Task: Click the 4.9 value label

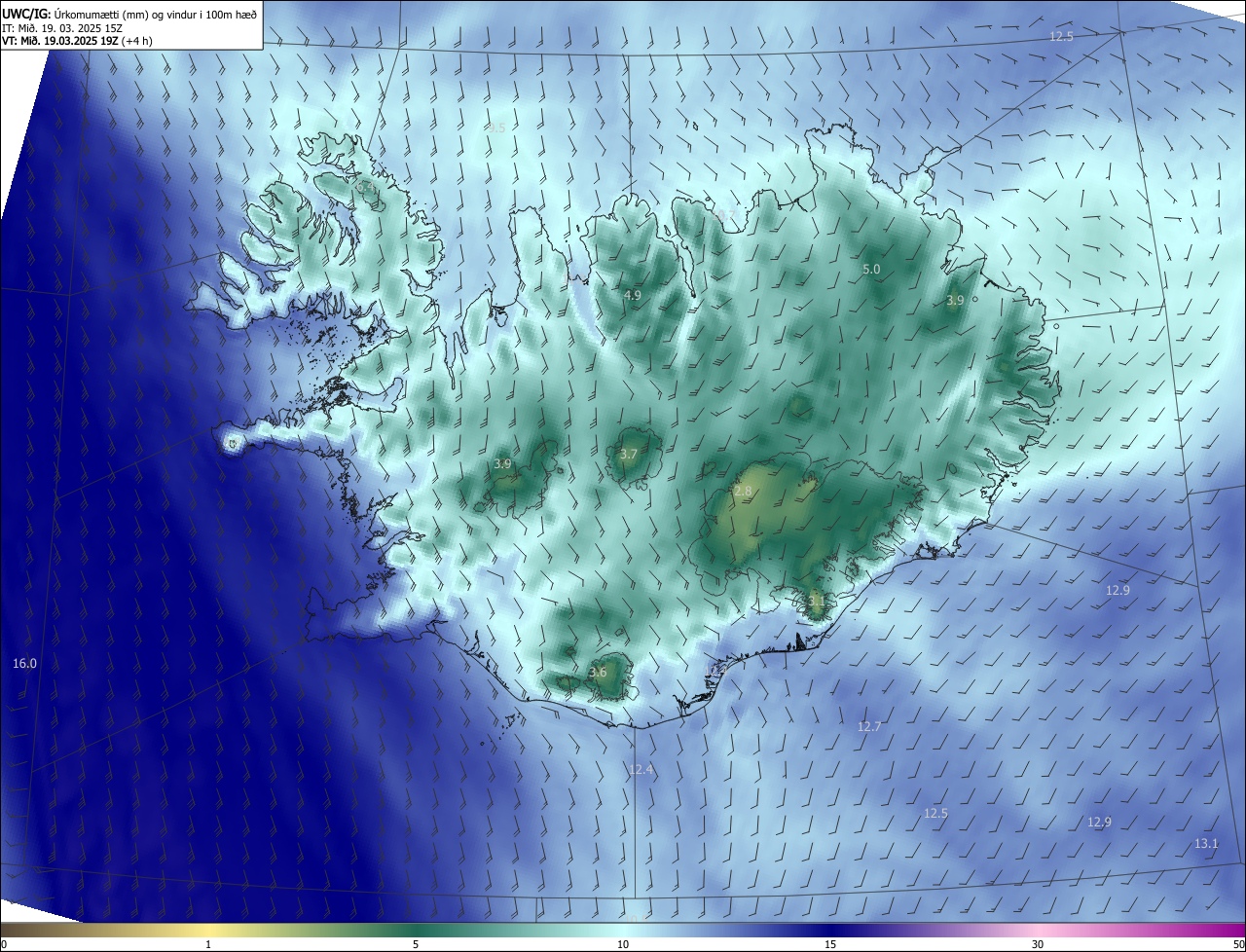Action: tap(633, 295)
